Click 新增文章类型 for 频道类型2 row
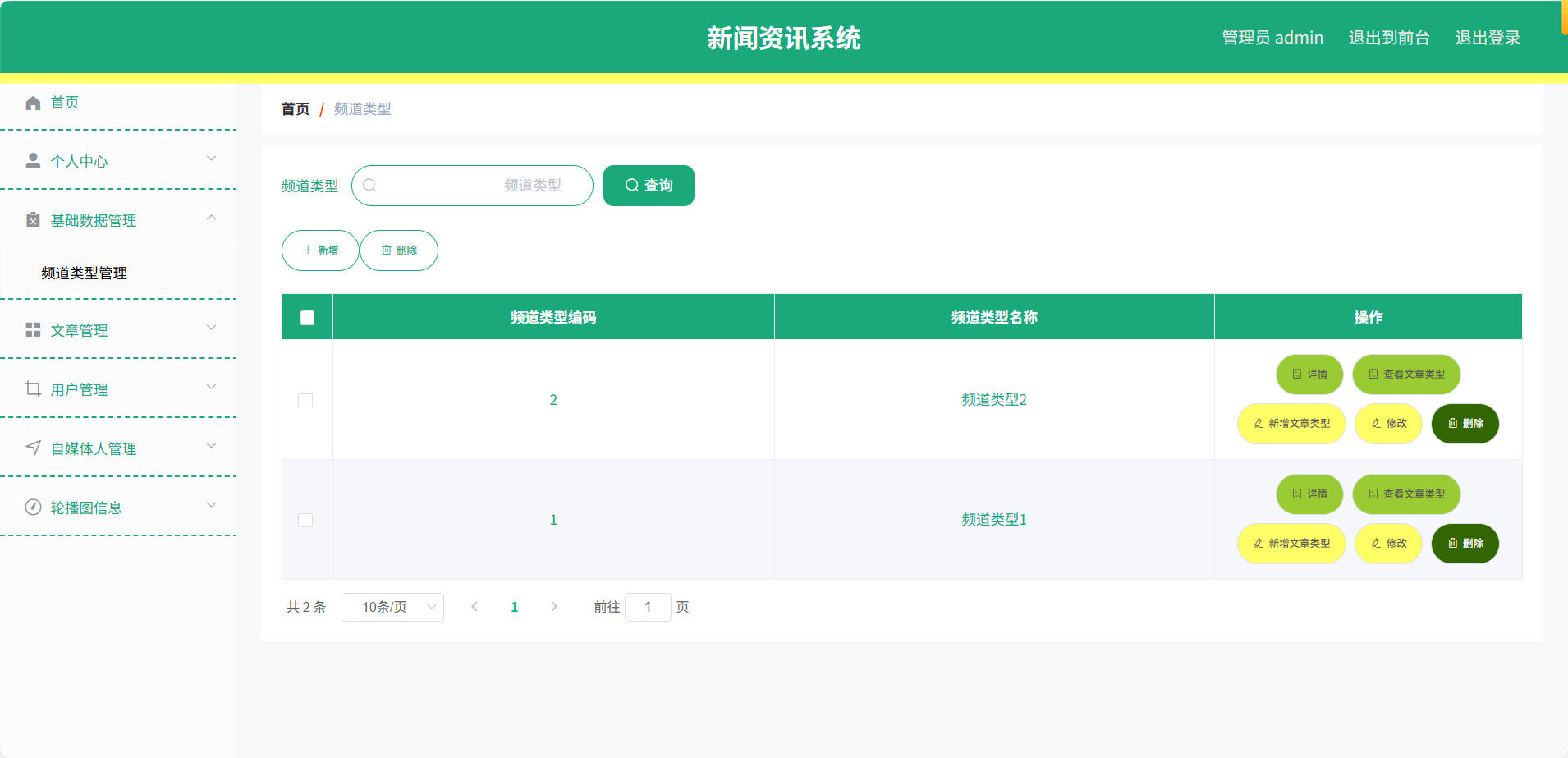Viewport: 1568px width, 758px height. point(1291,424)
